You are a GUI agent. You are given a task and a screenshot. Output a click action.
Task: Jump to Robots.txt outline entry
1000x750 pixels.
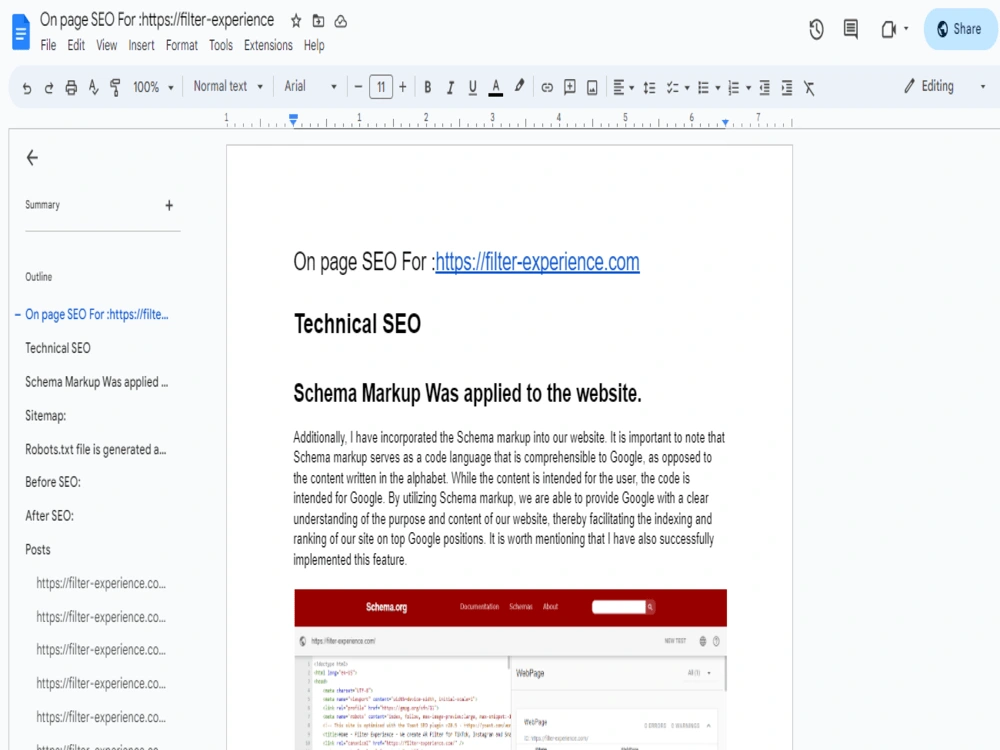(x=96, y=450)
